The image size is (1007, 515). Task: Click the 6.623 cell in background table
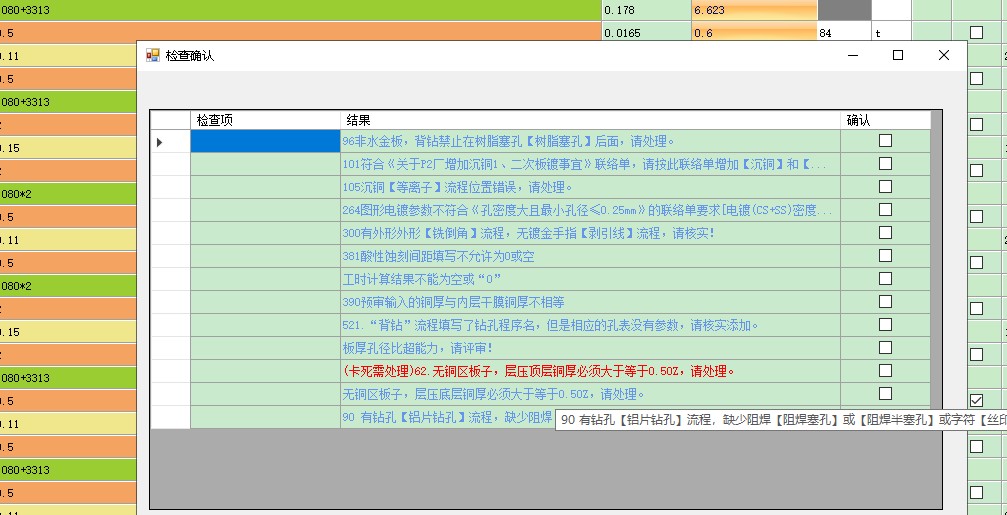pos(755,10)
